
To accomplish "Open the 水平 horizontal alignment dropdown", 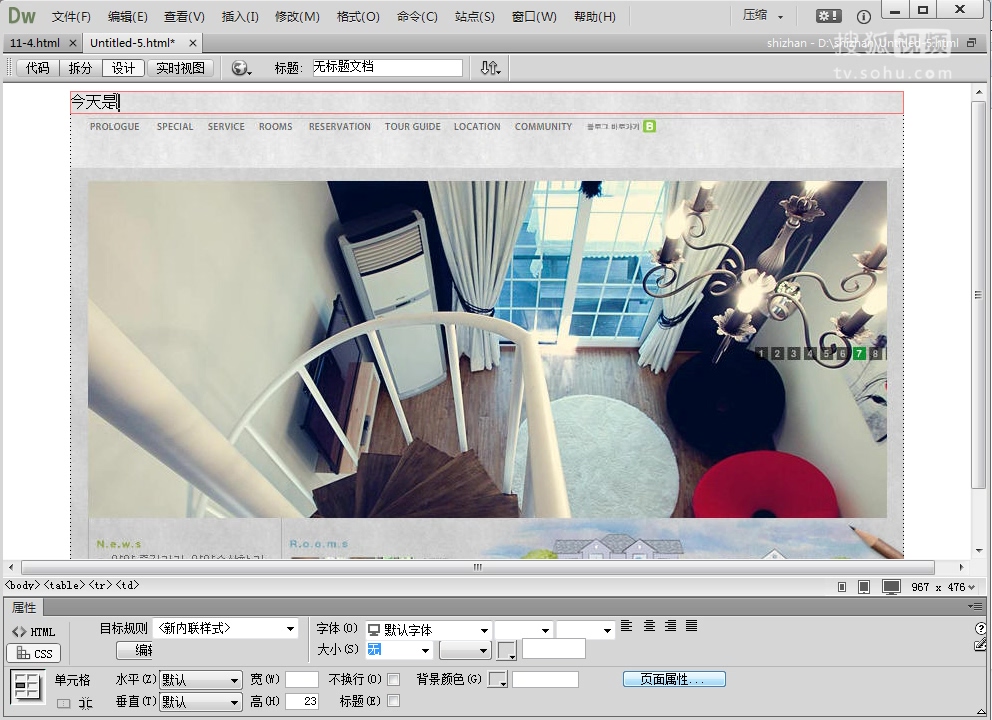I will click(x=201, y=680).
